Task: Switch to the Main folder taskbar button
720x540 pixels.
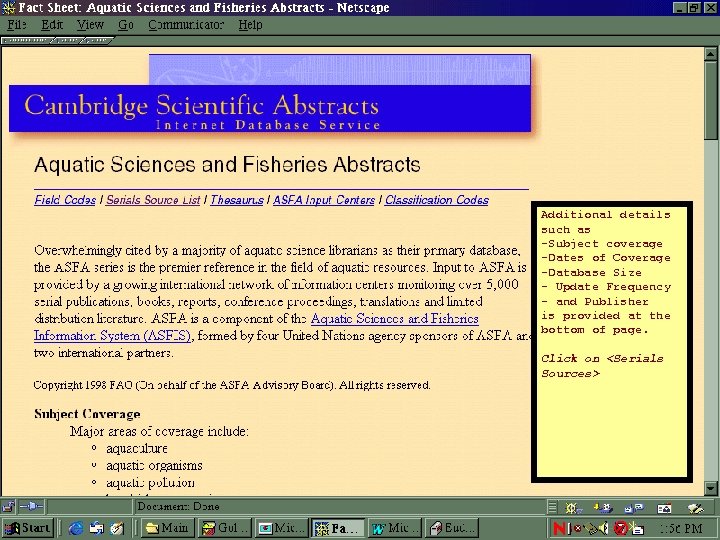Action: (168, 528)
